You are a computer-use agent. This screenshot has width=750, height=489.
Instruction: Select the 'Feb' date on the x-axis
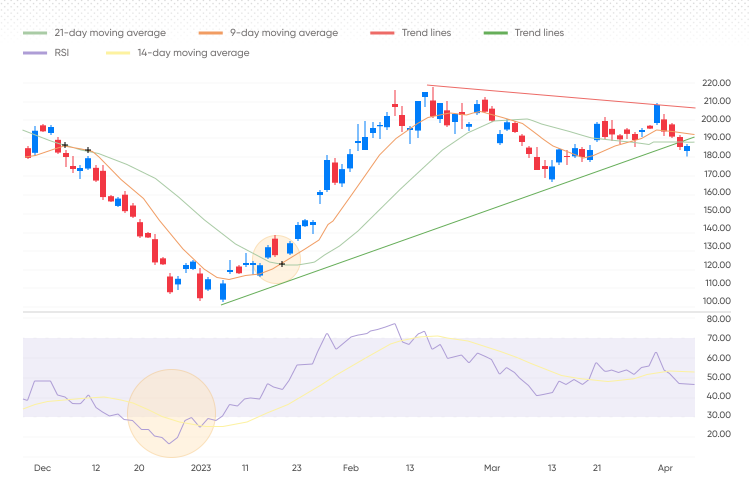click(350, 467)
